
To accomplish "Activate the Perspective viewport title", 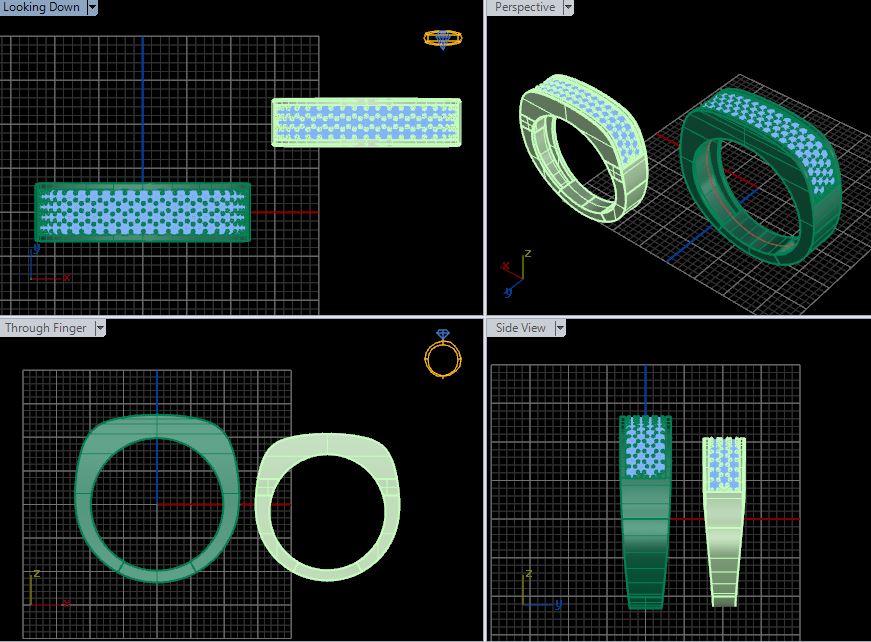I will (524, 7).
